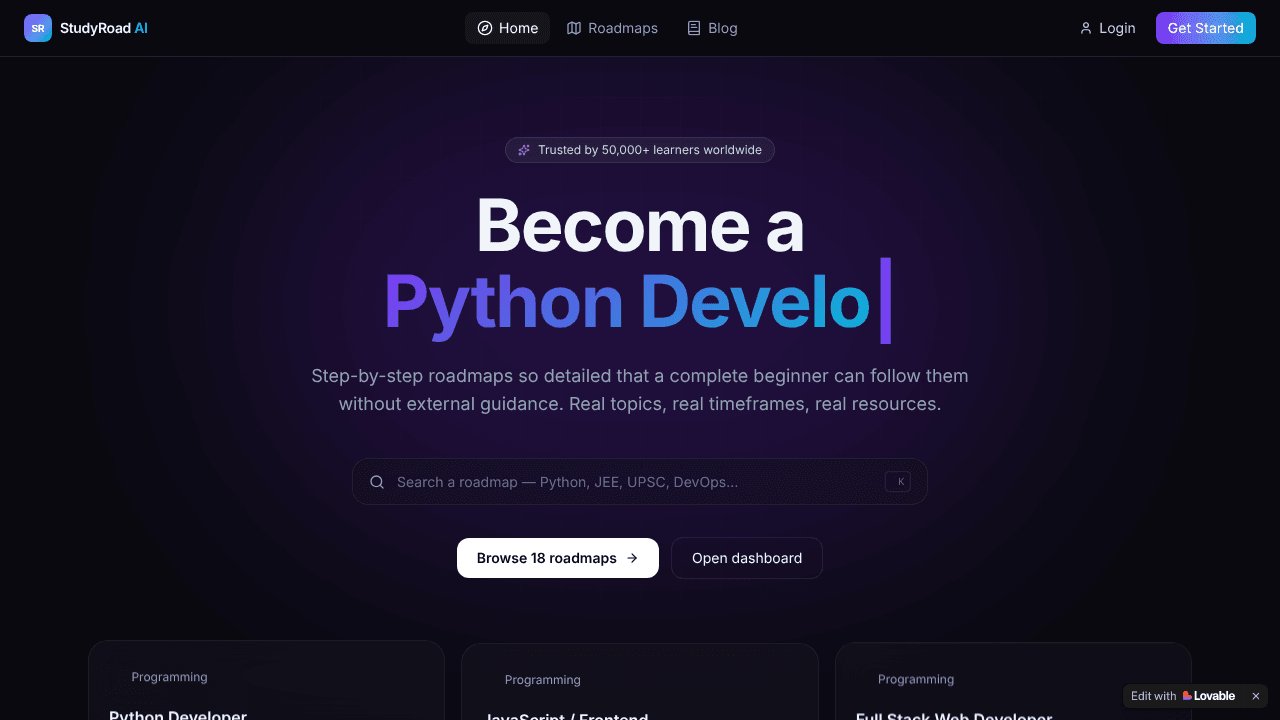Click the 'Python Develo' animated headline
Screen dimensions: 1280x720
point(627,302)
